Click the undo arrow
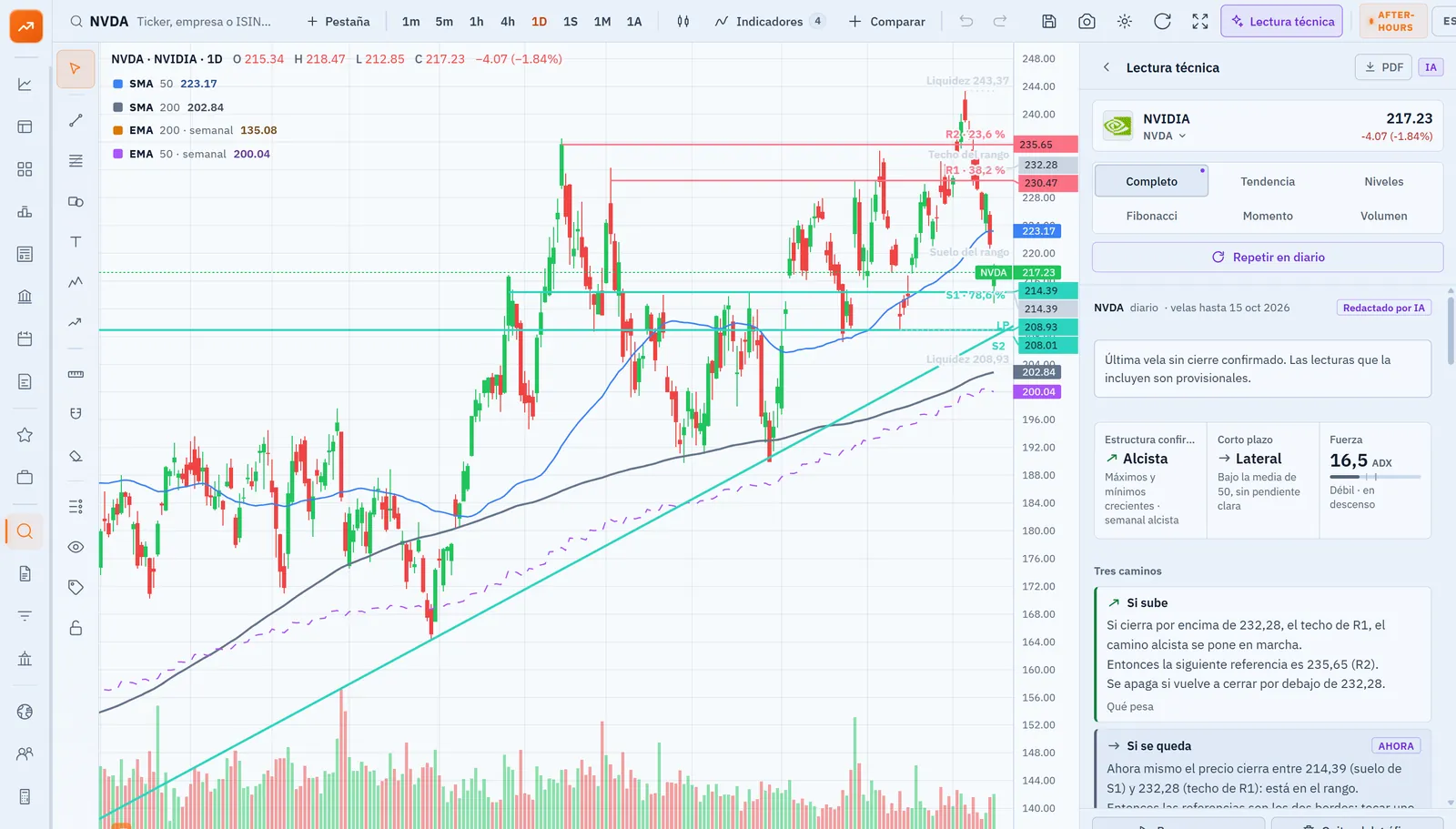This screenshot has height=829, width=1456. (966, 21)
